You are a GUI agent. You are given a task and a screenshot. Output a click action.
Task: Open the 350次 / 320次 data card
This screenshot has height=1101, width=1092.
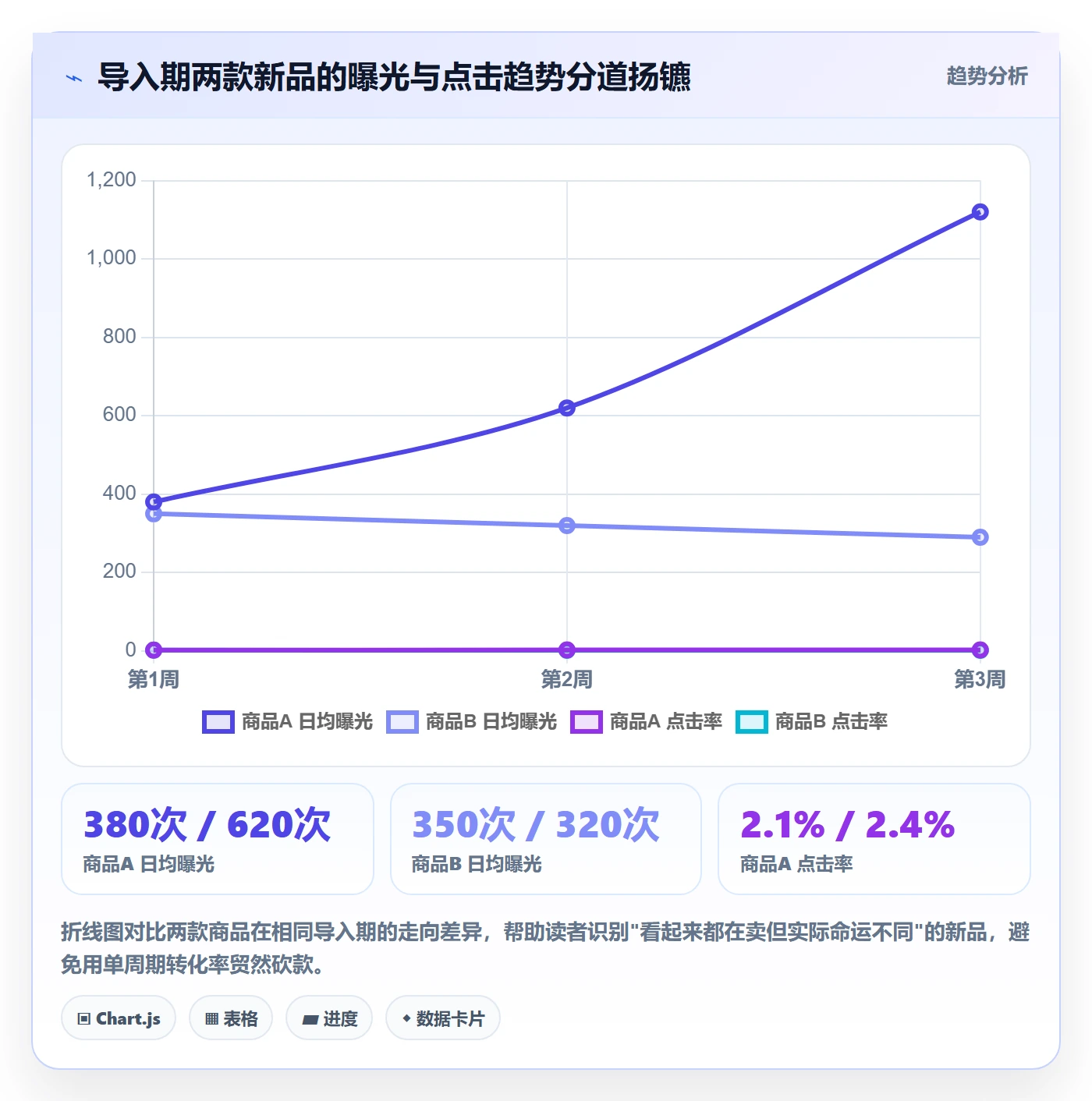(x=546, y=839)
